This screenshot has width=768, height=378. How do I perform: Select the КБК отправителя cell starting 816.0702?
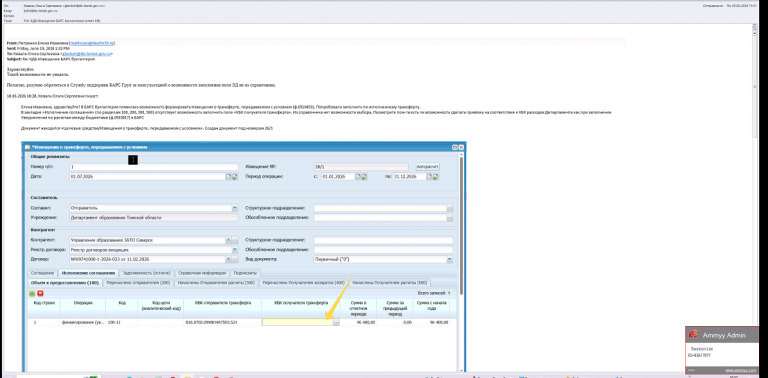[x=222, y=323]
